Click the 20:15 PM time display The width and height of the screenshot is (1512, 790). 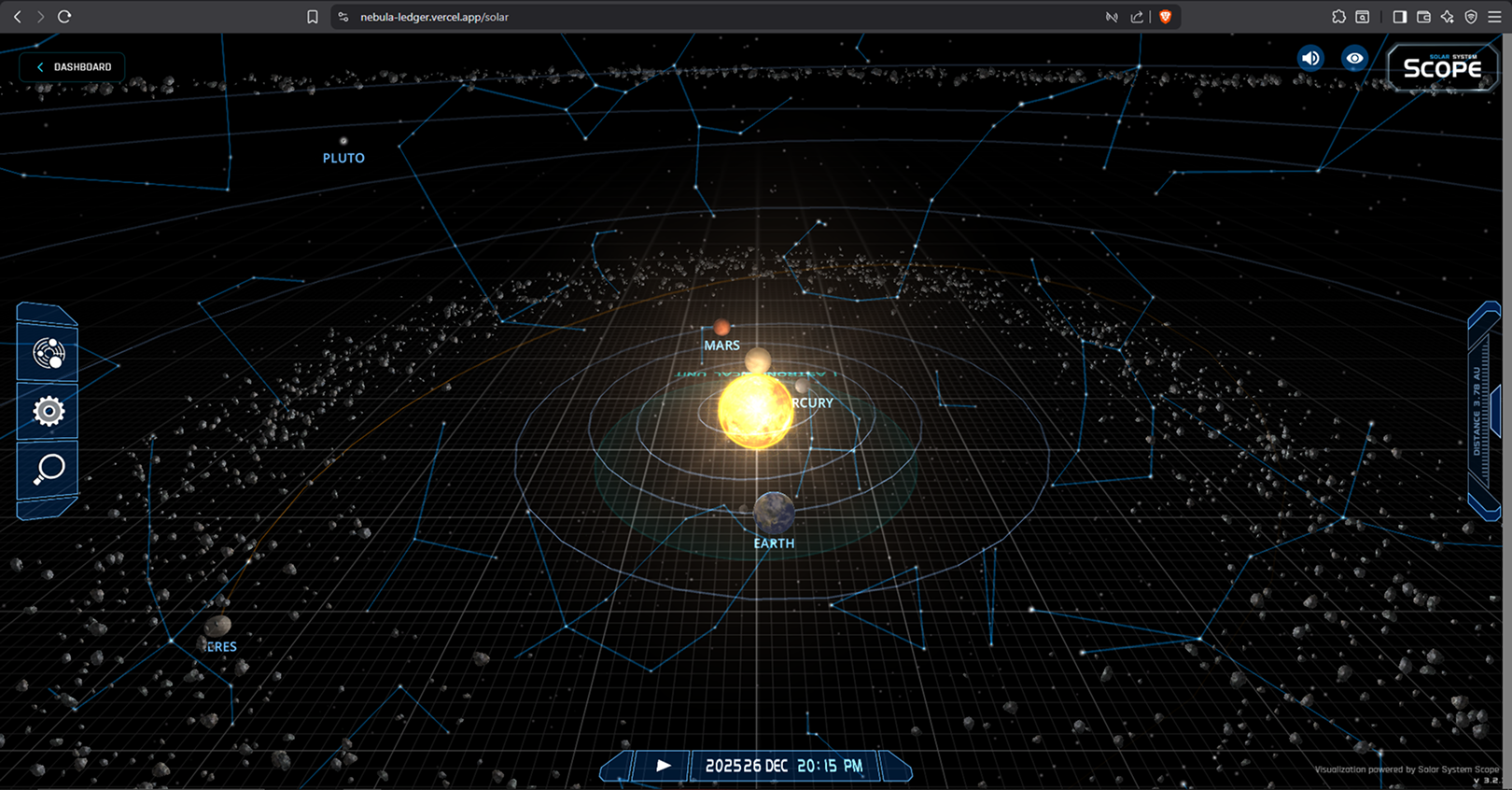(x=830, y=766)
